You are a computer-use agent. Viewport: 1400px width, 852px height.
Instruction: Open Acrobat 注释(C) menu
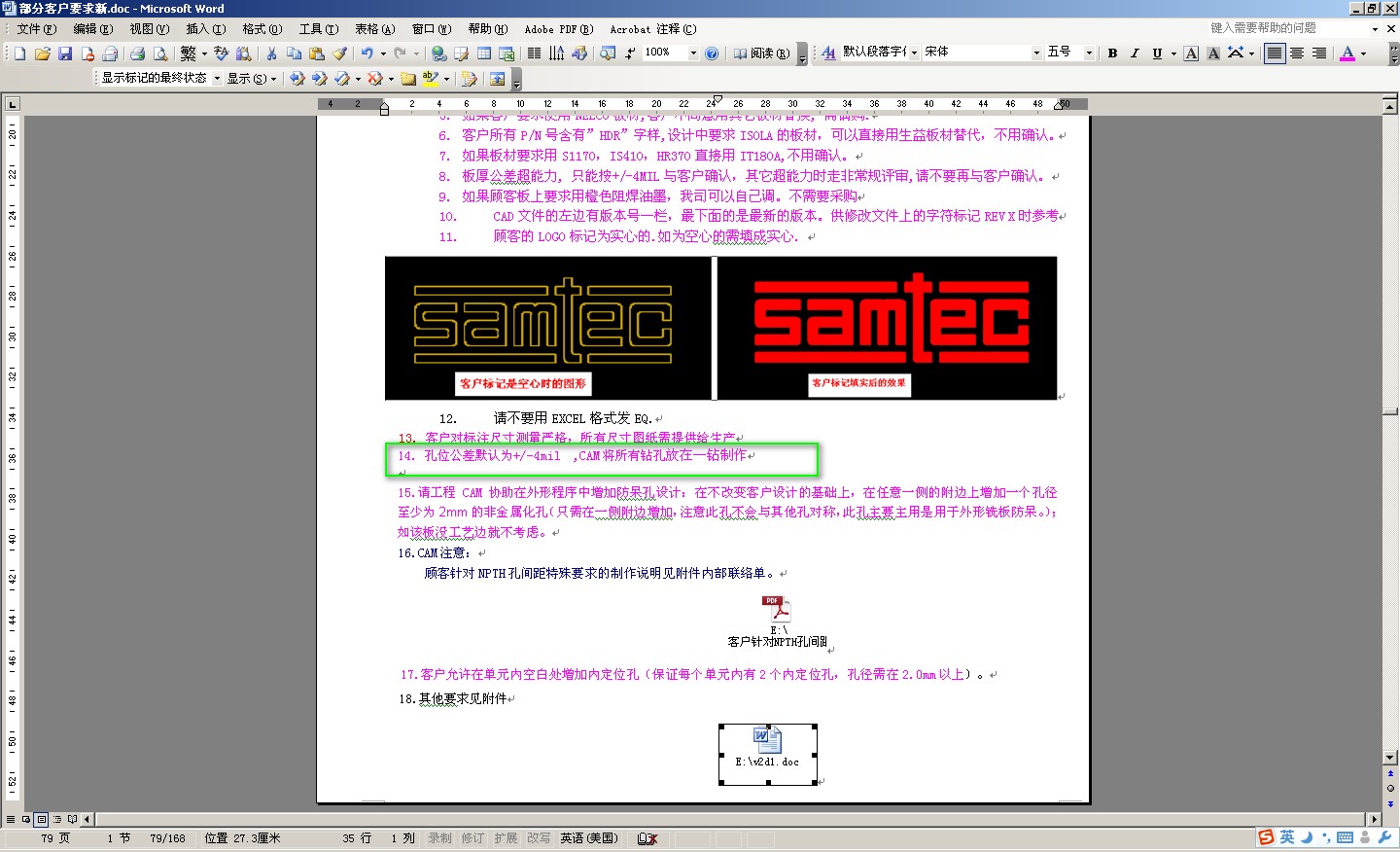click(653, 29)
